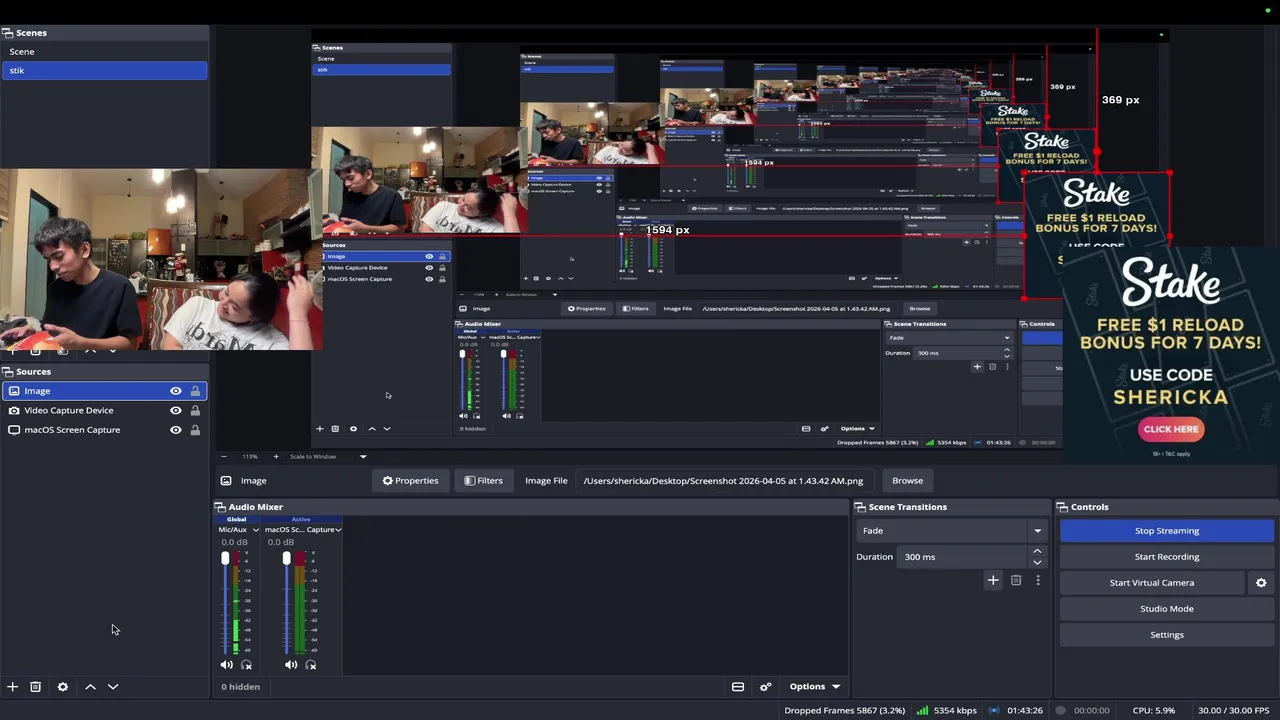
Task: Remove the scene transition with trash icon
Action: (1016, 580)
